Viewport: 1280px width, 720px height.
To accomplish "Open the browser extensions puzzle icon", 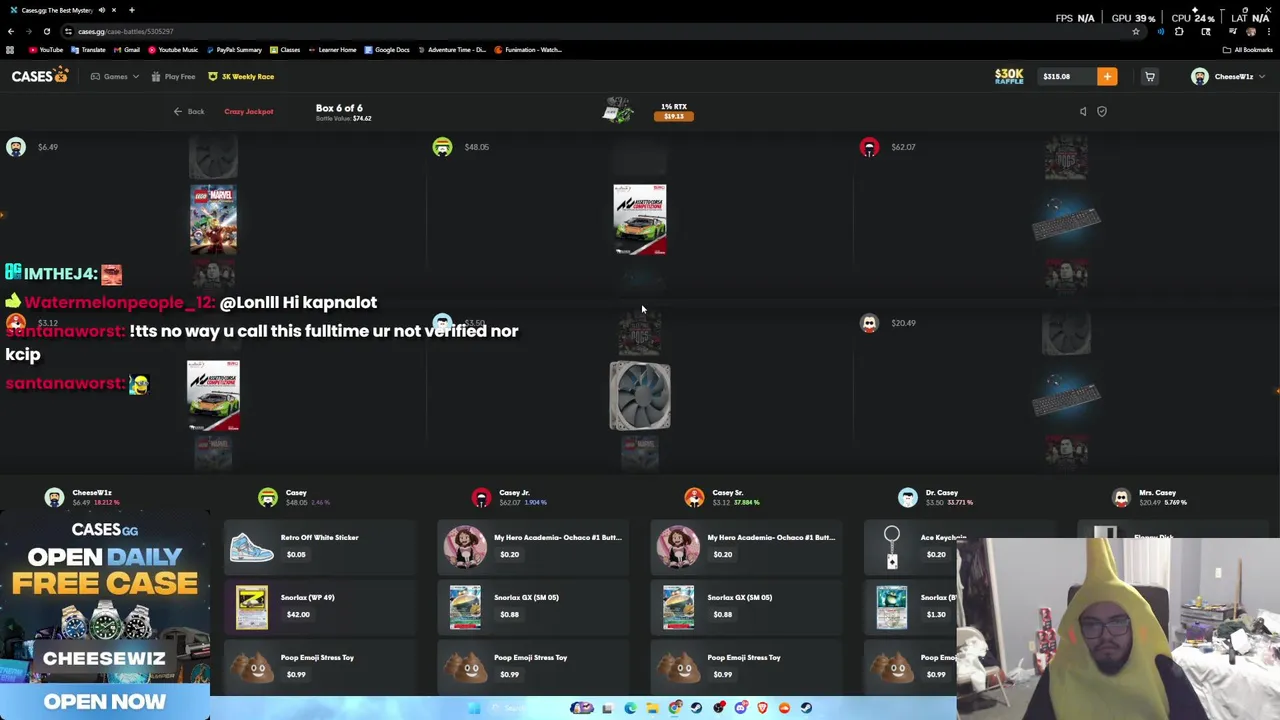I will coord(1179,31).
